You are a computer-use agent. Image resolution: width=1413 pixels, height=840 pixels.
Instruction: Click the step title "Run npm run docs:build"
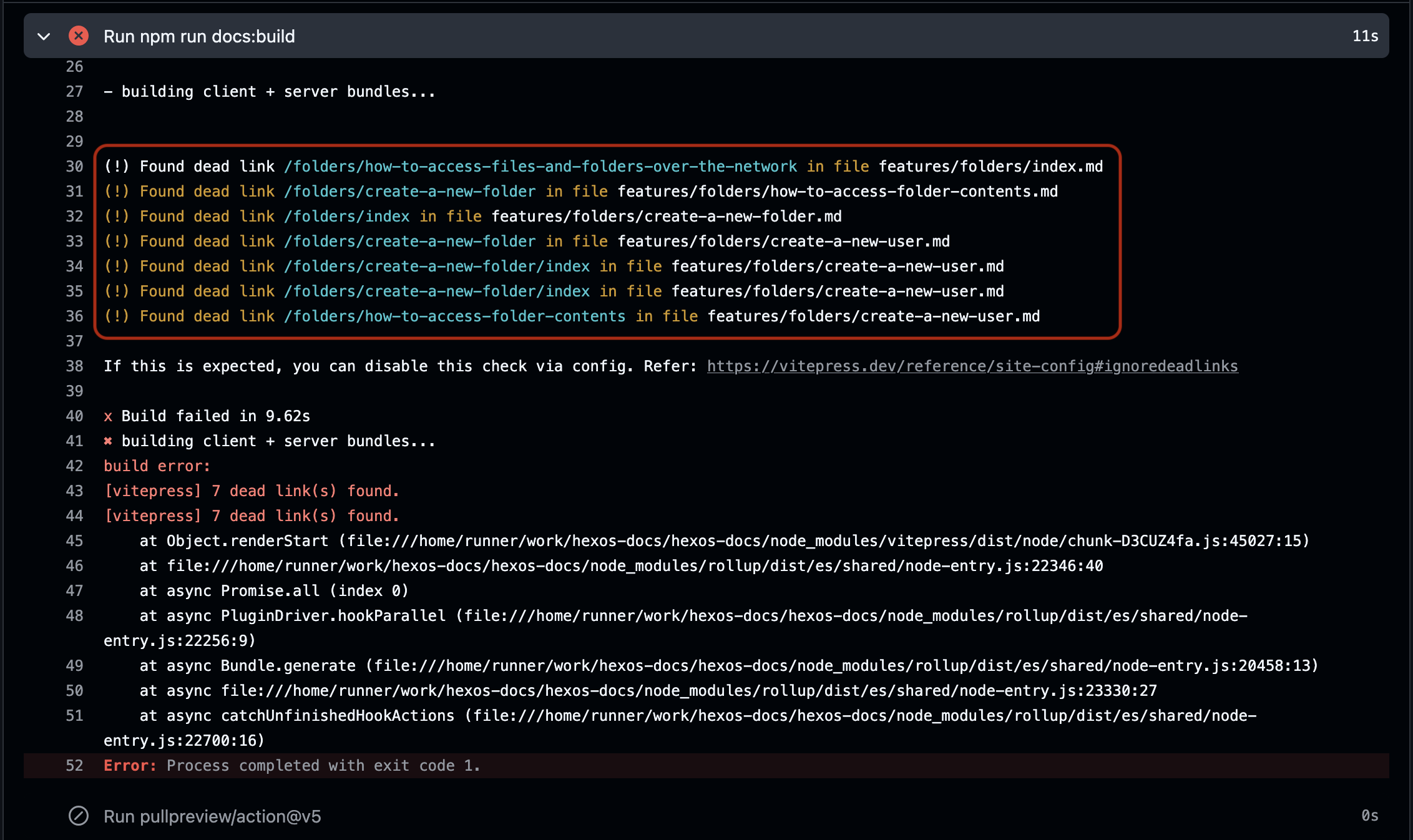click(199, 36)
